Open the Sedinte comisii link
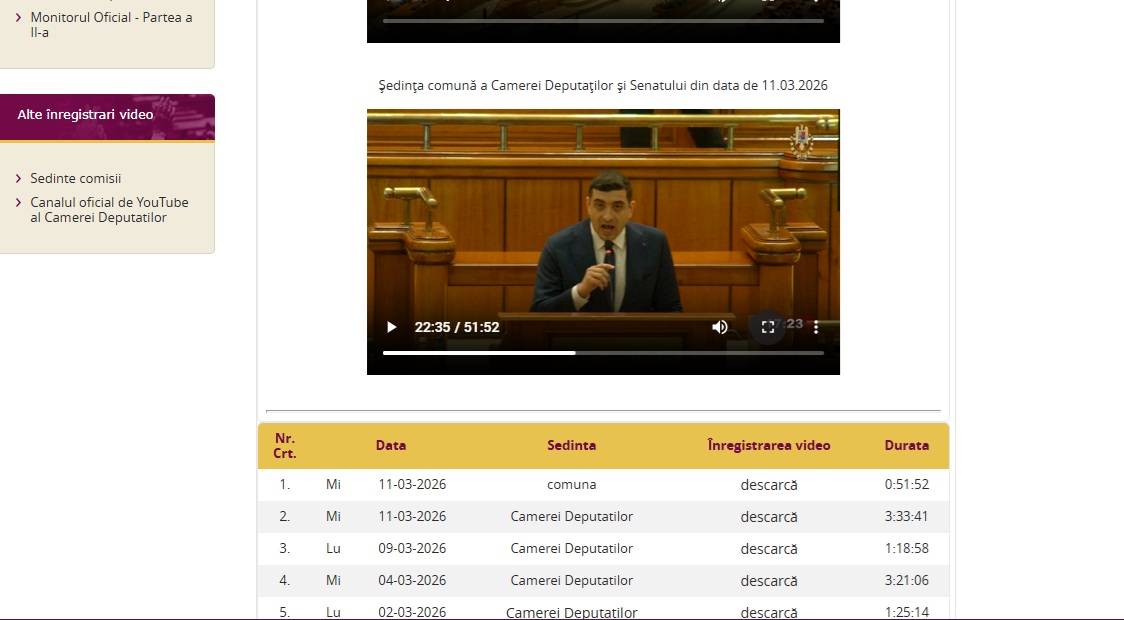Screen dimensions: 1124x620 [76, 179]
